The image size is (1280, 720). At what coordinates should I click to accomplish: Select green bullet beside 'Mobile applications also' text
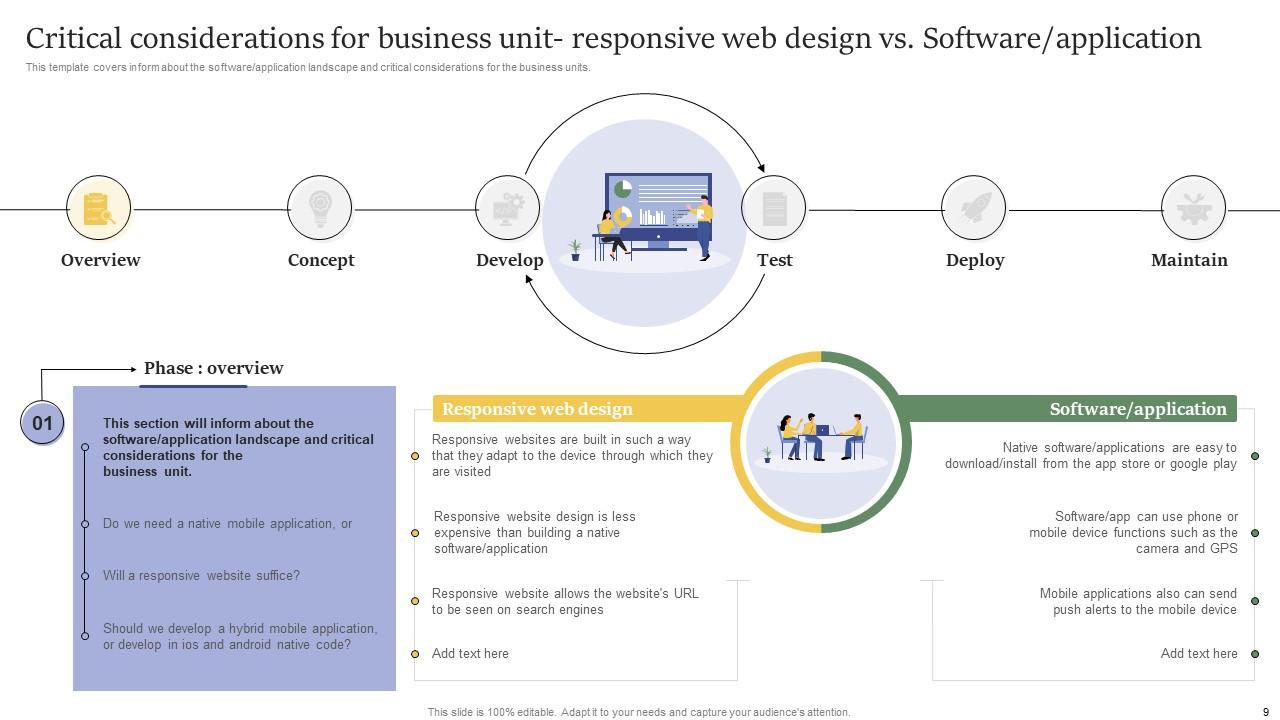[1255, 601]
